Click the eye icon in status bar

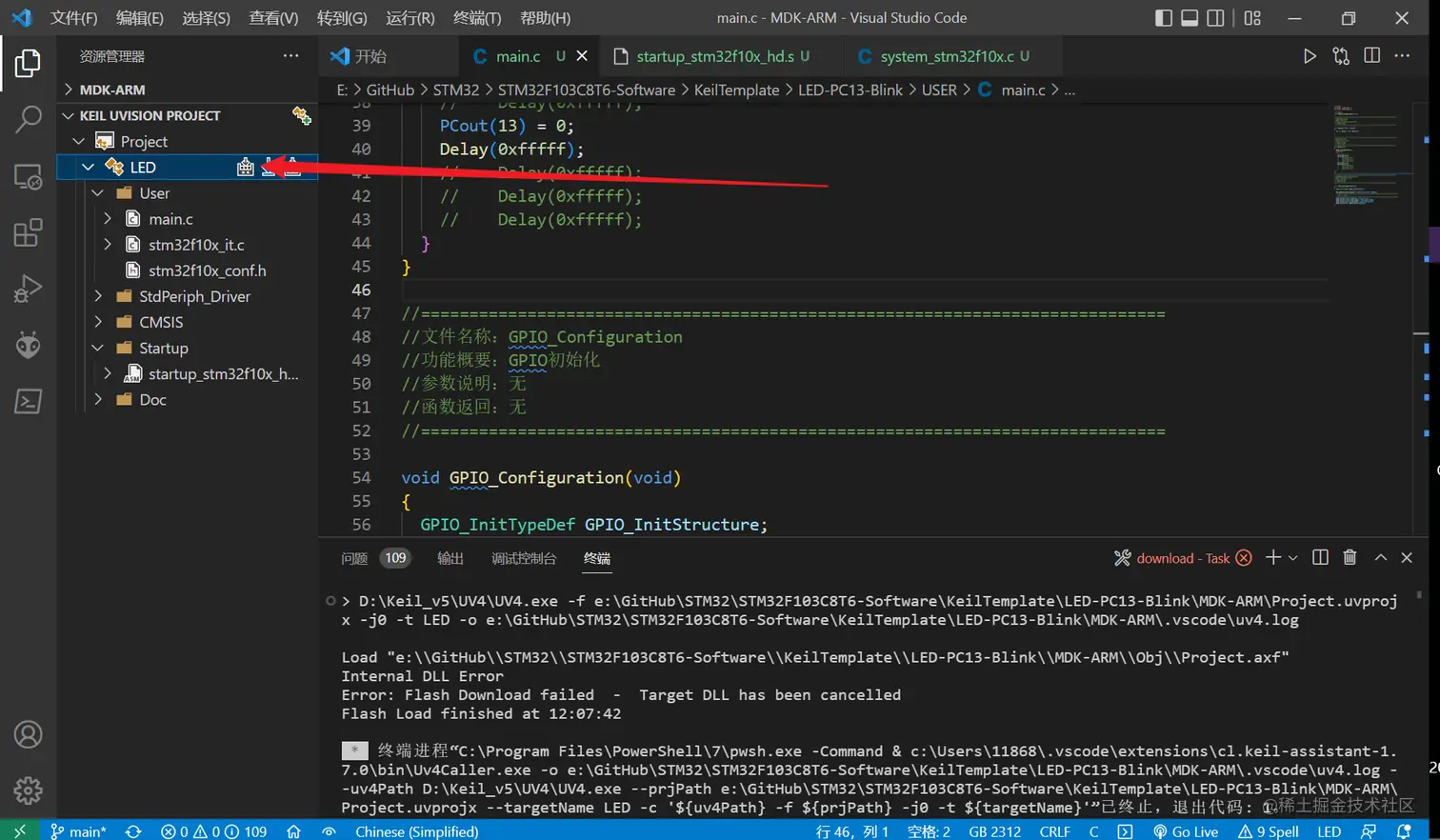coord(329,831)
